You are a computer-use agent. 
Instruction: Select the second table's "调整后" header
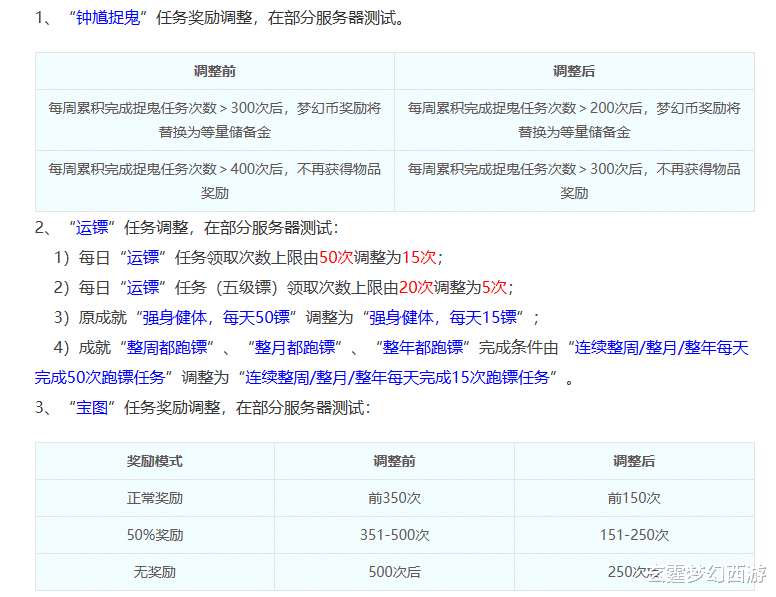[634, 461]
